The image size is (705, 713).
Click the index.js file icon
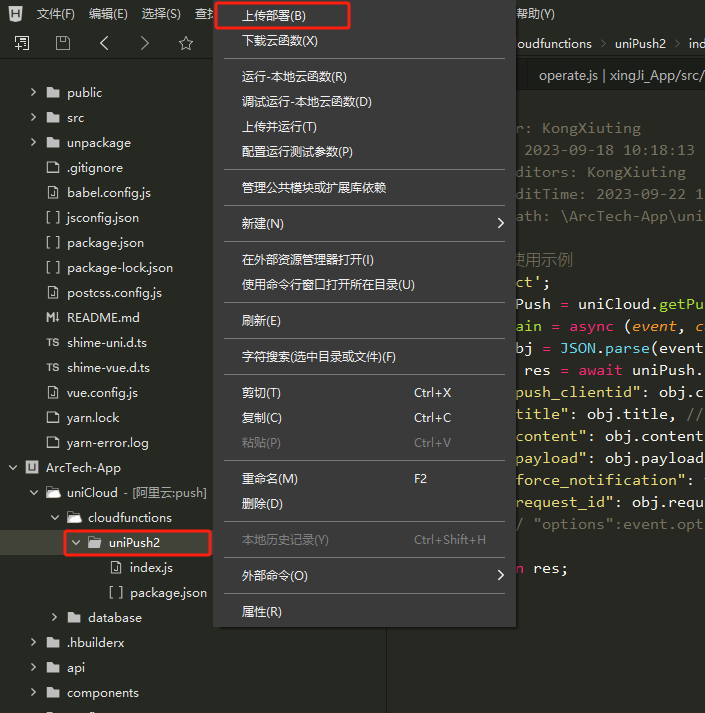(x=116, y=567)
